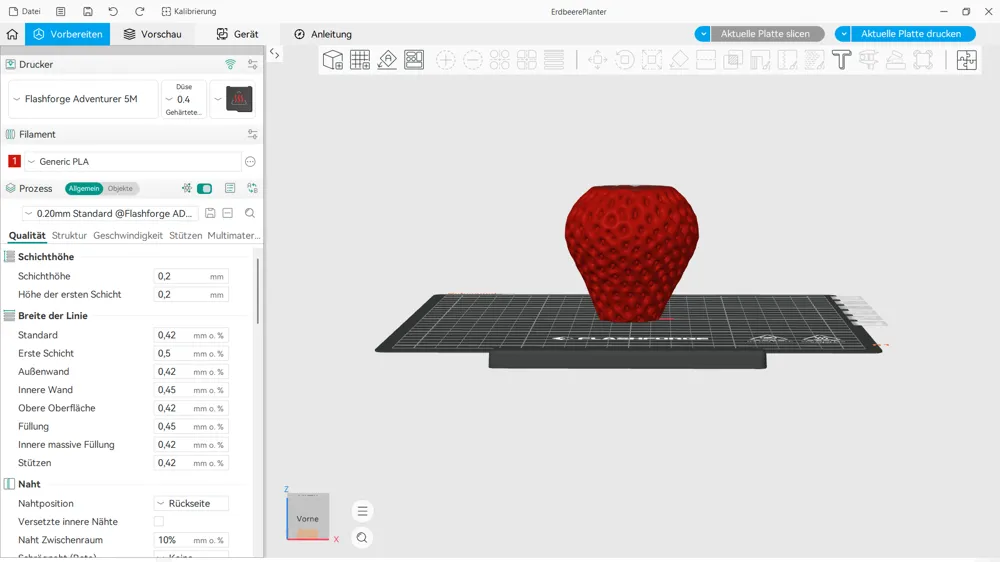Open the Datei menu
The height and width of the screenshot is (562, 1000).
tap(24, 11)
